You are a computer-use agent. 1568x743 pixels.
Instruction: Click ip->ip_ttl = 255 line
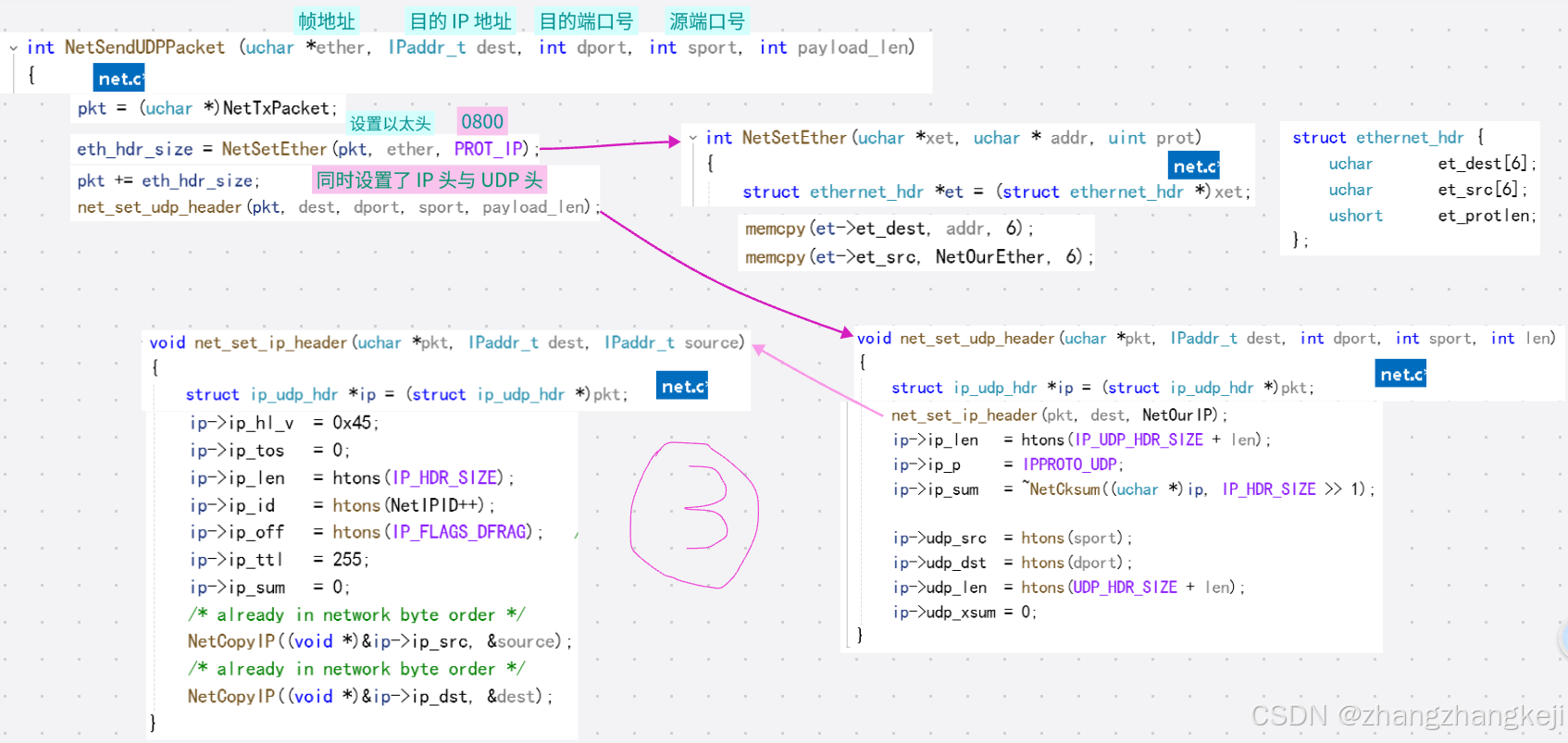pos(280,560)
